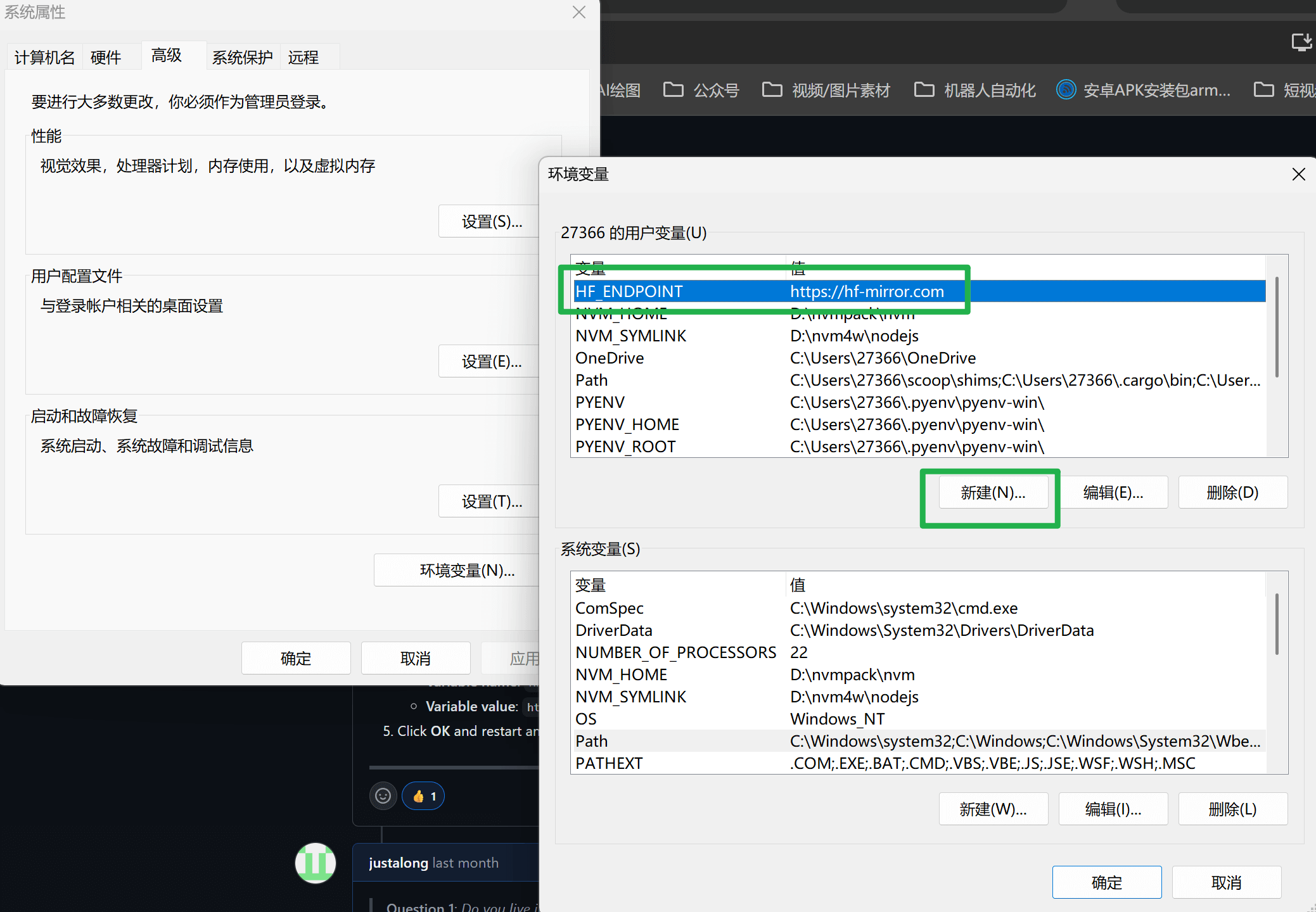This screenshot has height=912, width=1316.
Task: Open the 远程 tab
Action: click(303, 58)
